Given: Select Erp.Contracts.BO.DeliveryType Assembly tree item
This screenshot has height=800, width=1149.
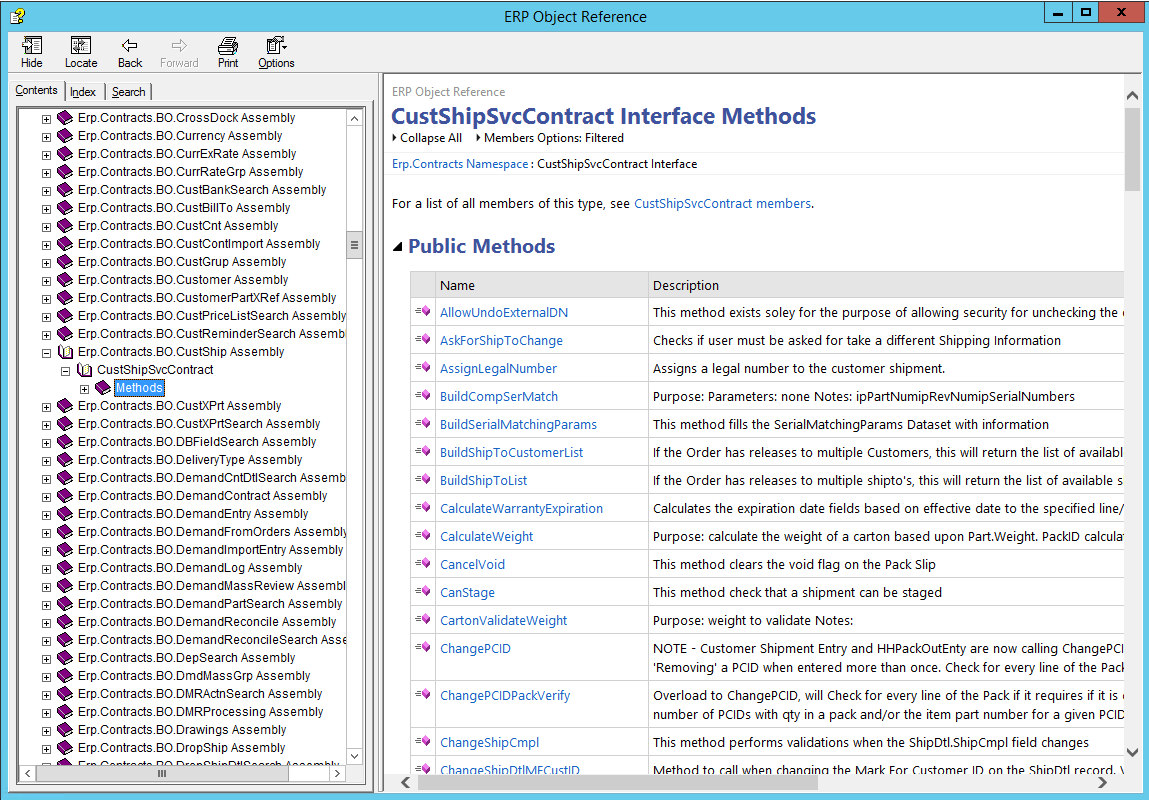Looking at the screenshot, I should click(190, 460).
